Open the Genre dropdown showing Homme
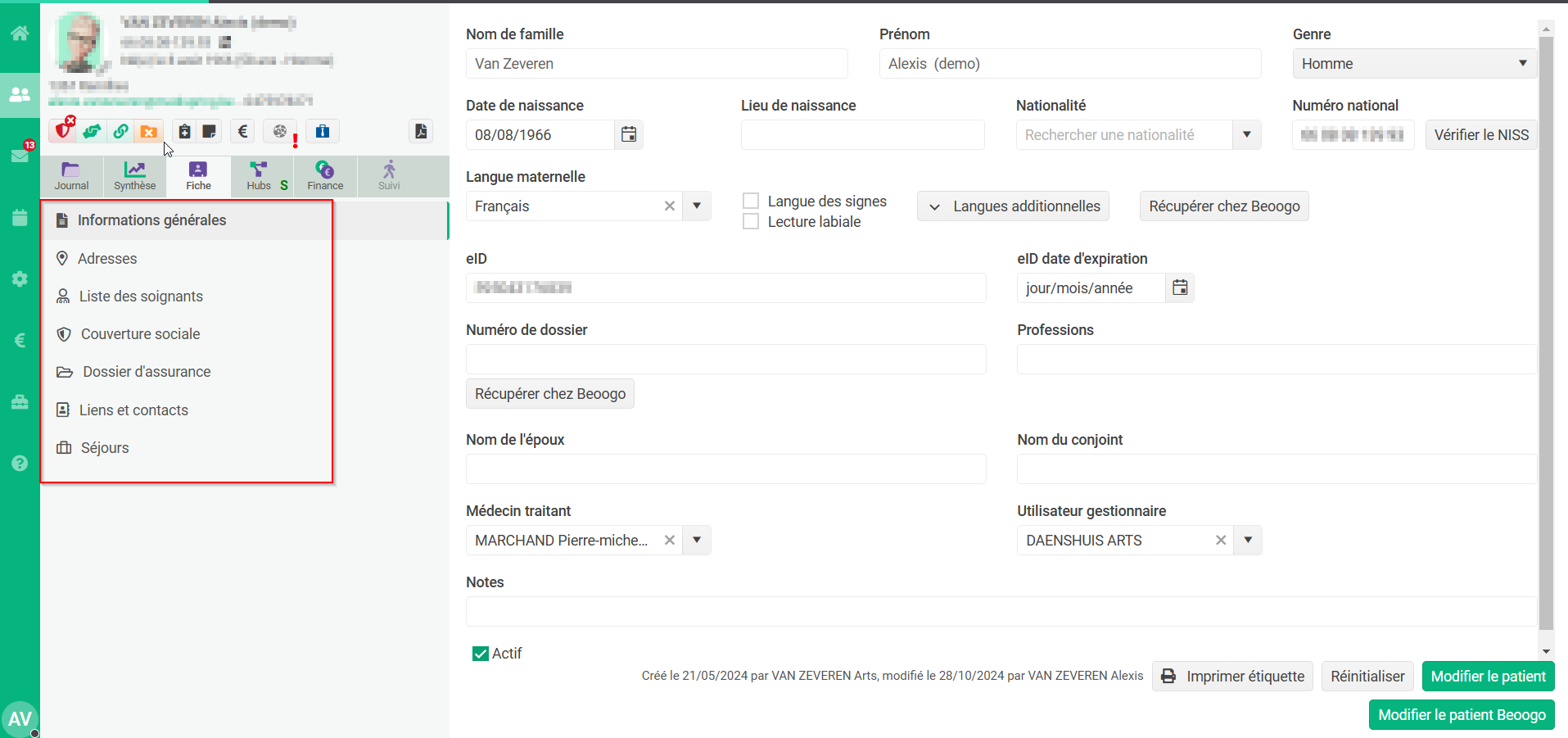Image resolution: width=1568 pixels, height=738 pixels. tap(1414, 63)
